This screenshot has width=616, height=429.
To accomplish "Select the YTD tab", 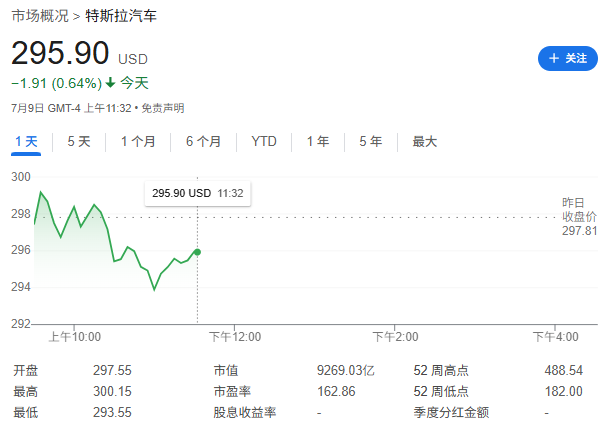I will 264,141.
